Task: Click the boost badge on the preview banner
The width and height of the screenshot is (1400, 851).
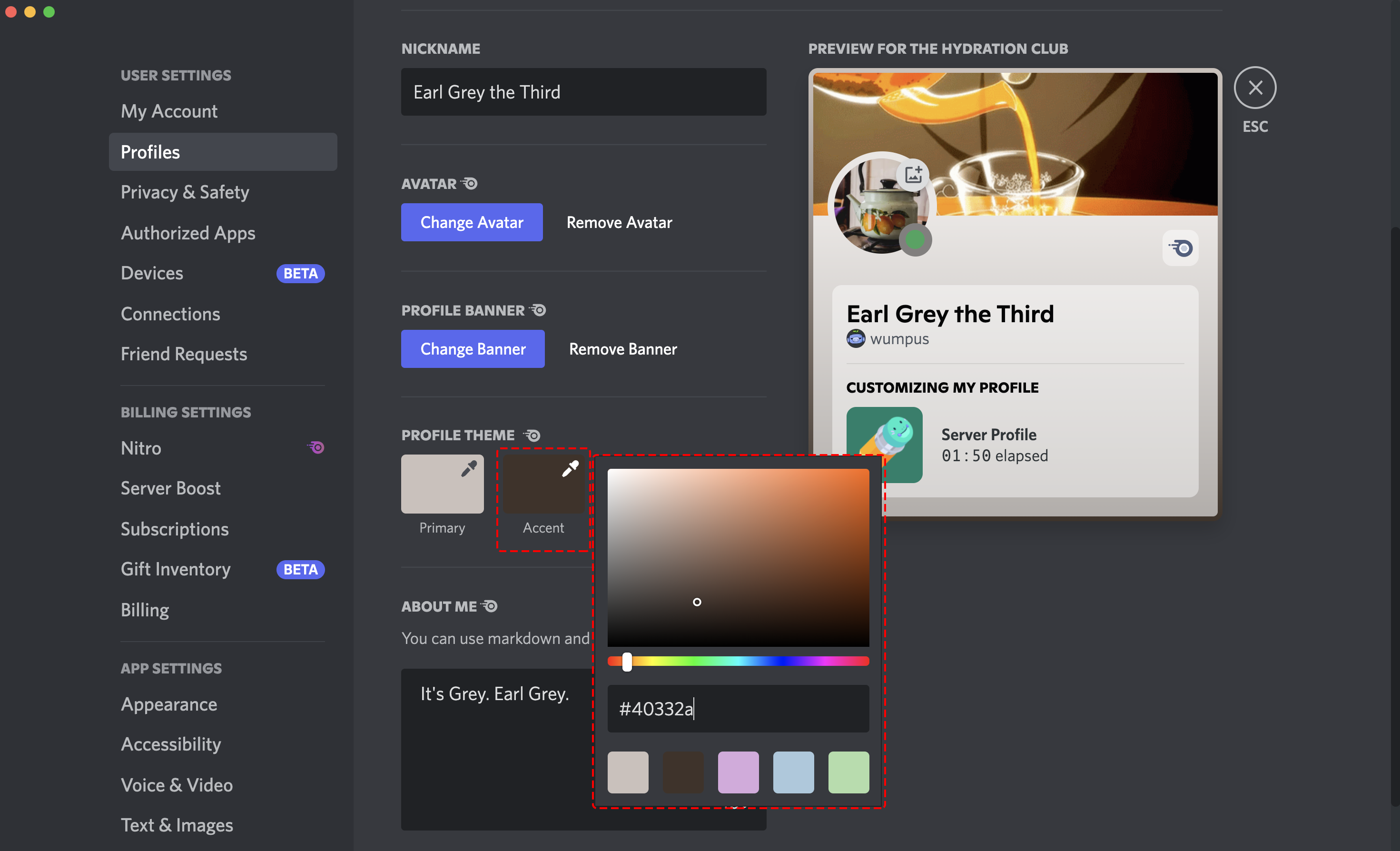Action: (x=1181, y=247)
